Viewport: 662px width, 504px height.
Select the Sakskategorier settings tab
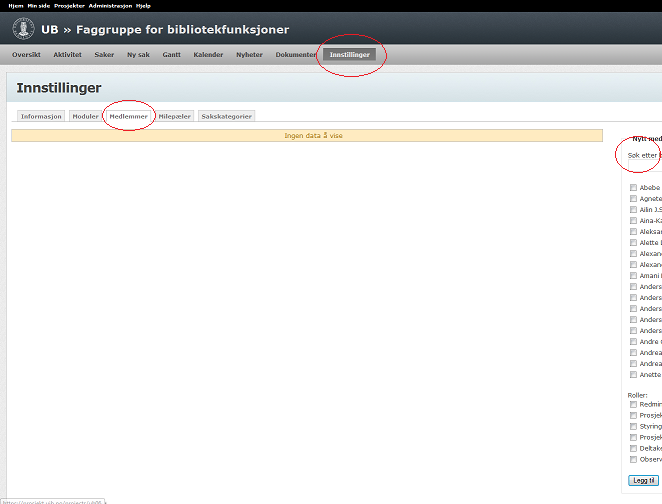point(226,116)
